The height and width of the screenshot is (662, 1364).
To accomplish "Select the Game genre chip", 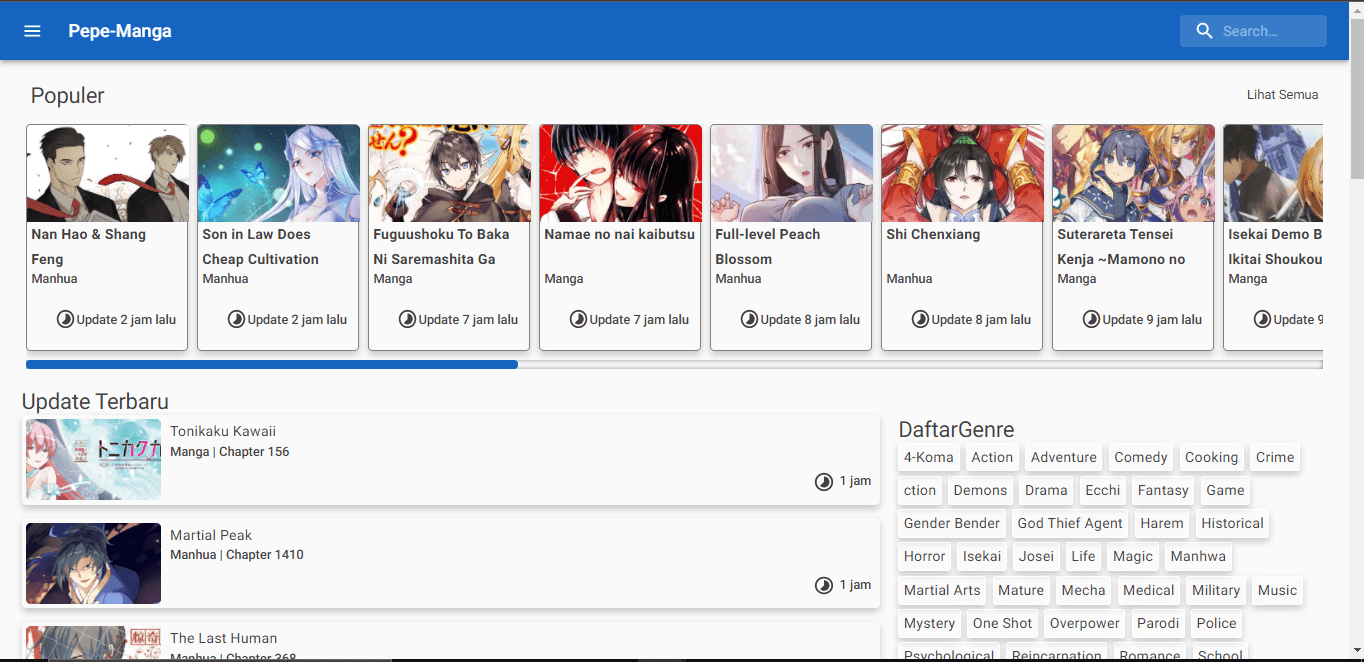I will click(x=1225, y=490).
